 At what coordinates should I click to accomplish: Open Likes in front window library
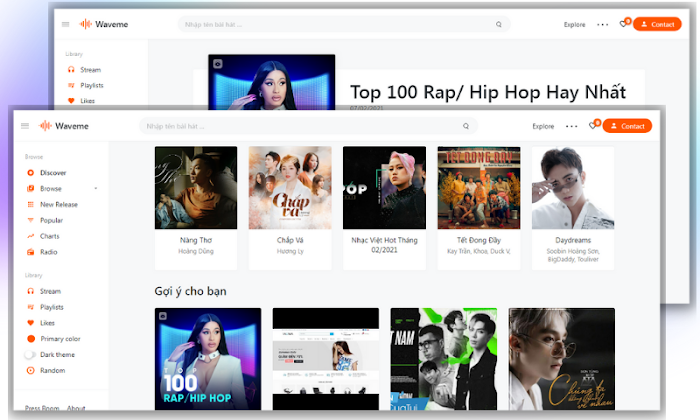(x=47, y=323)
